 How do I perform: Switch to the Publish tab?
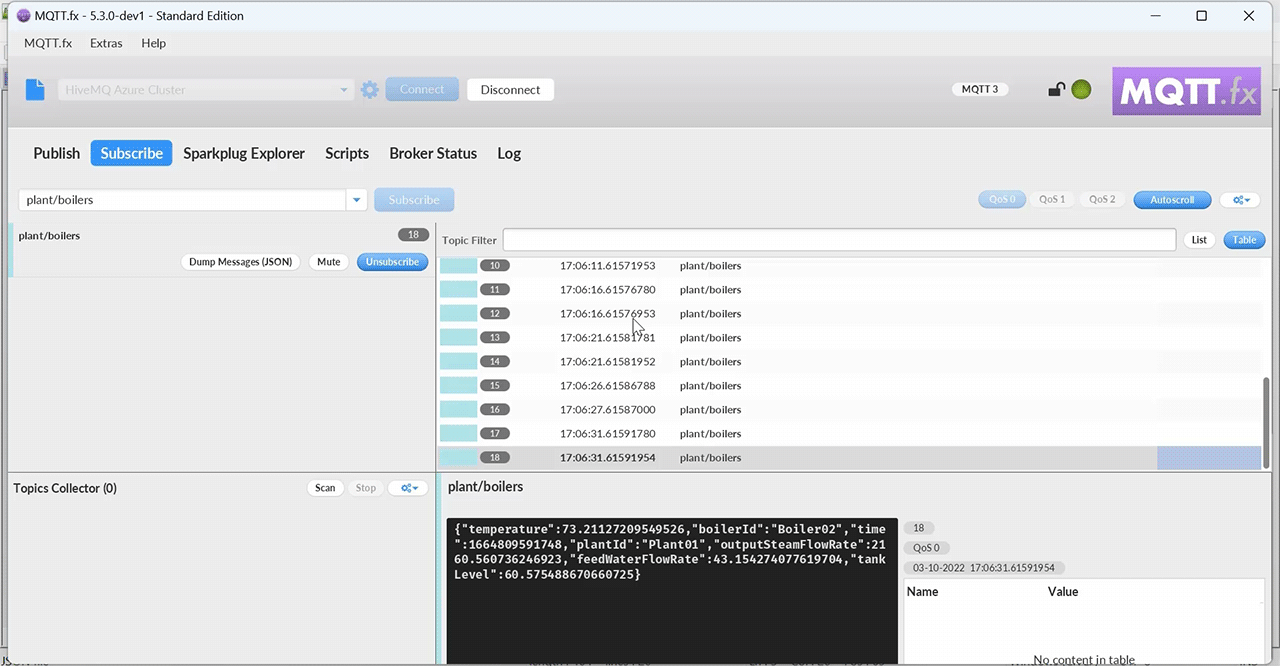[57, 153]
